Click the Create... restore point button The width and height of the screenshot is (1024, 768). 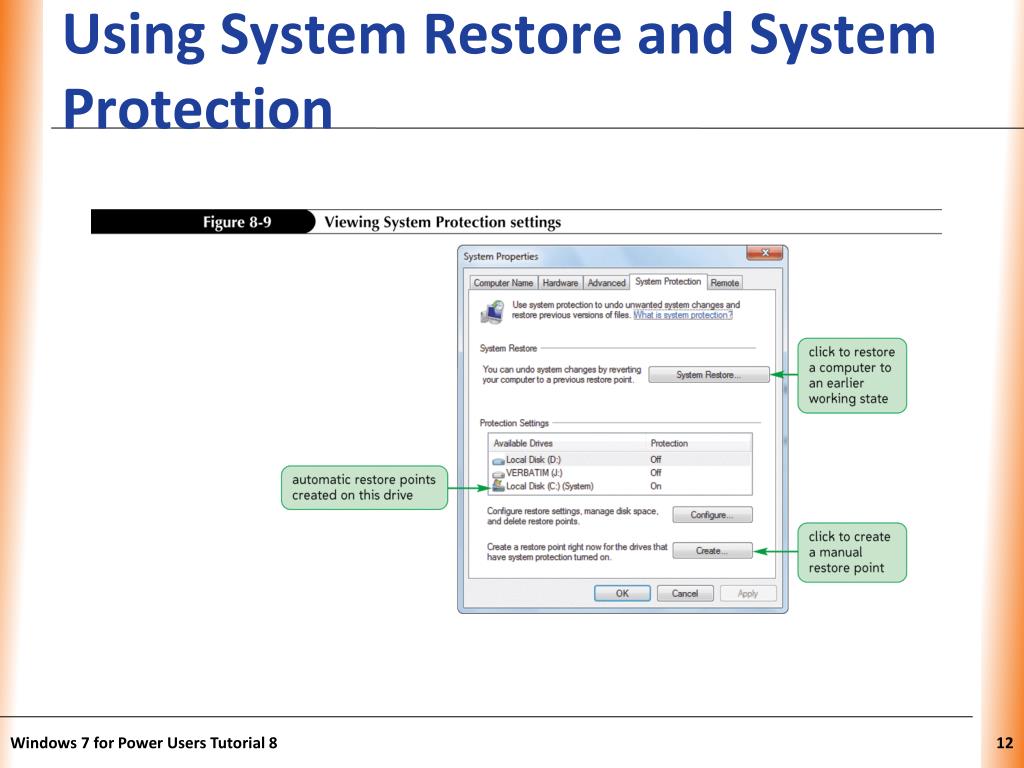(712, 551)
